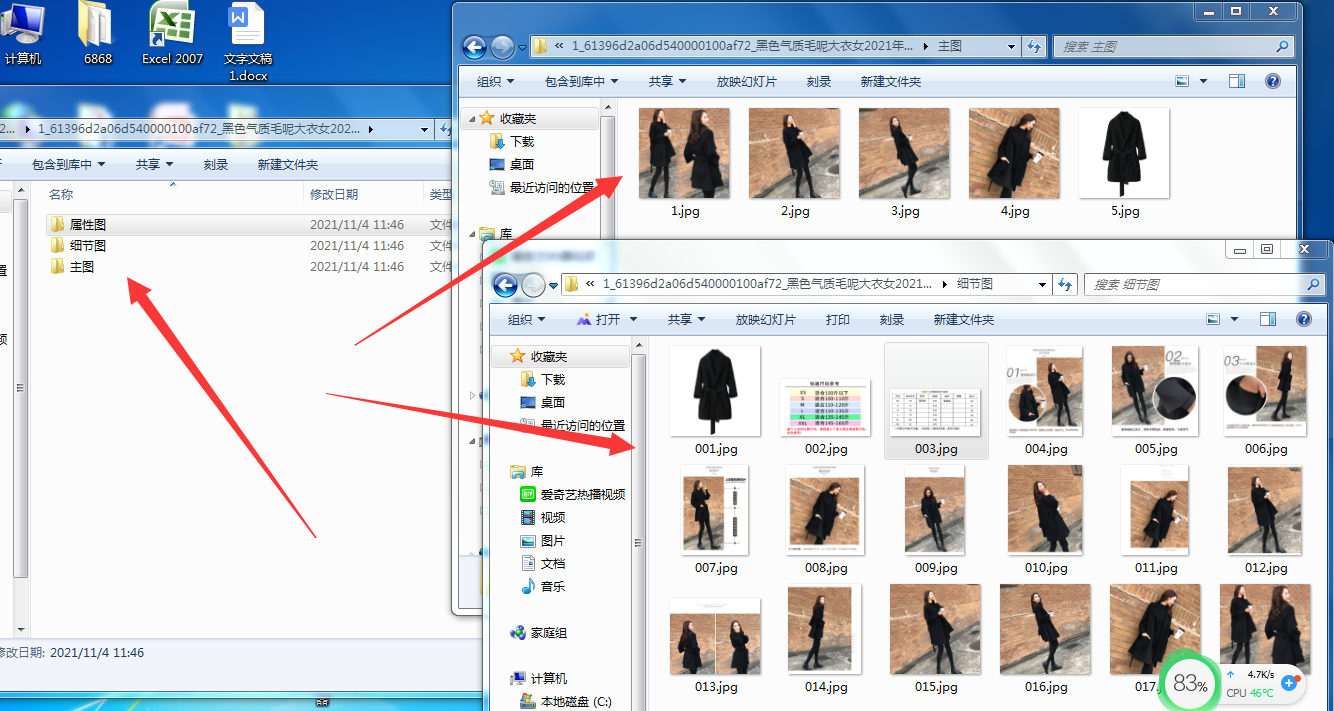Open help in the 细节图 window

[x=1303, y=319]
